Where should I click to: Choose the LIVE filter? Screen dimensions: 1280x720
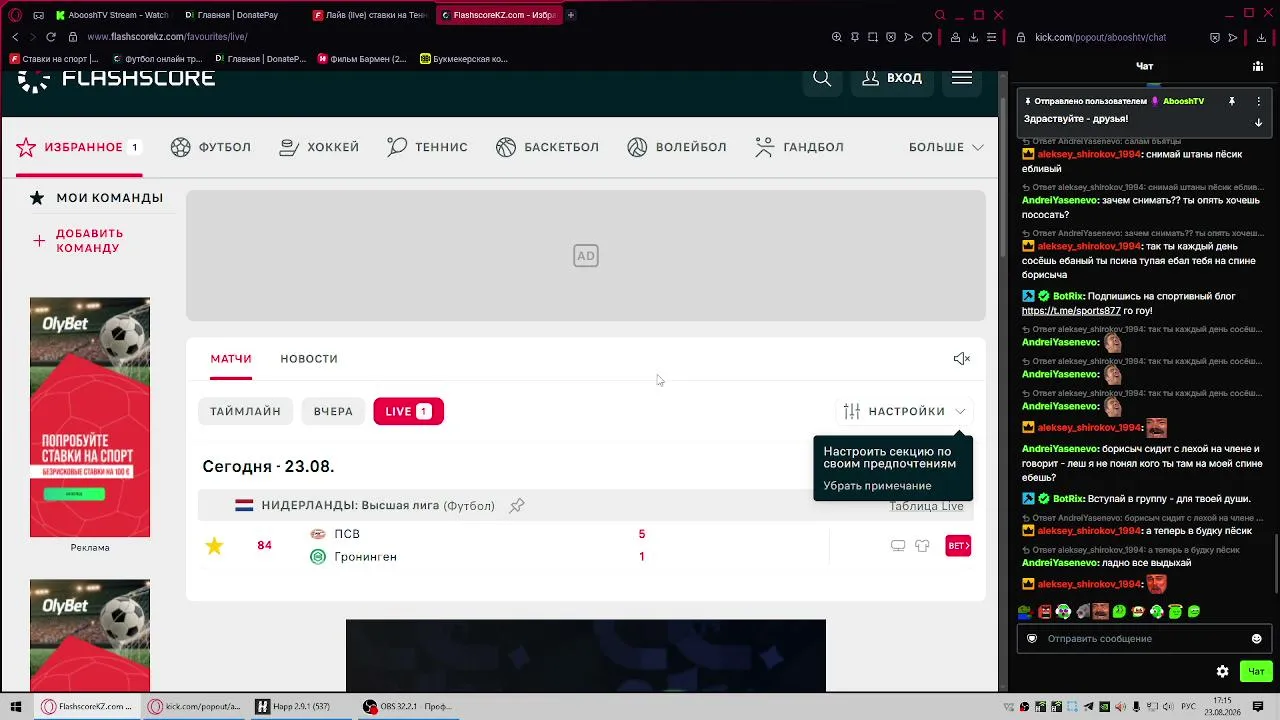point(408,411)
